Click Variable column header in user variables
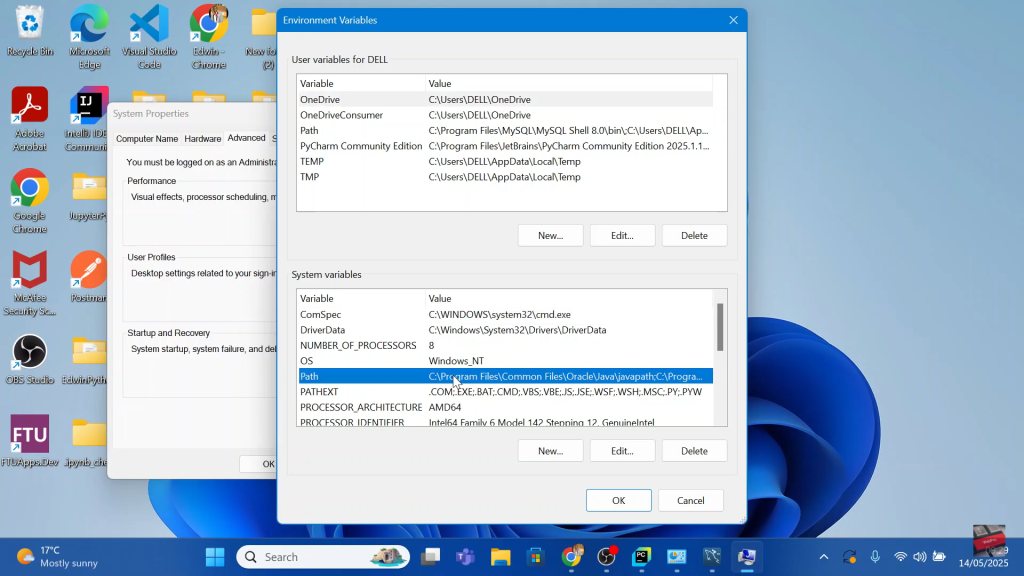Image resolution: width=1024 pixels, height=576 pixels. 361,84
